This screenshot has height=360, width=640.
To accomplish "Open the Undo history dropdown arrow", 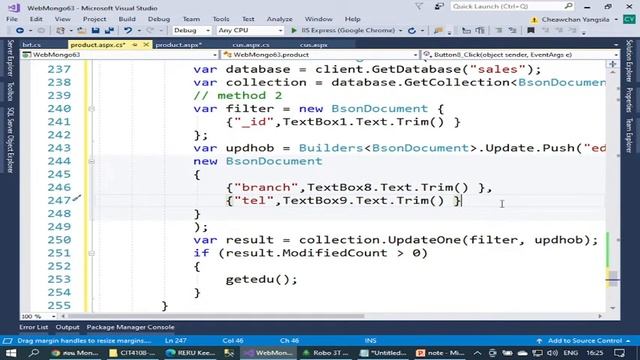I will pyautogui.click(x=139, y=31).
